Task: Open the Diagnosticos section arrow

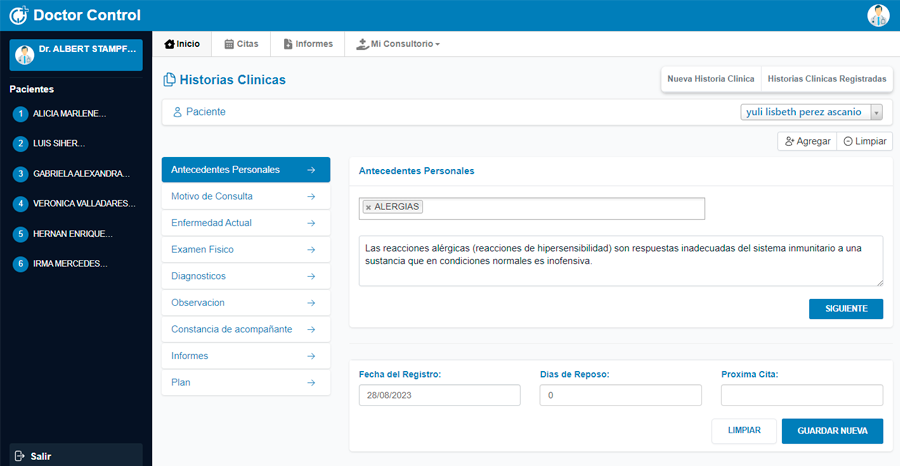Action: (312, 276)
